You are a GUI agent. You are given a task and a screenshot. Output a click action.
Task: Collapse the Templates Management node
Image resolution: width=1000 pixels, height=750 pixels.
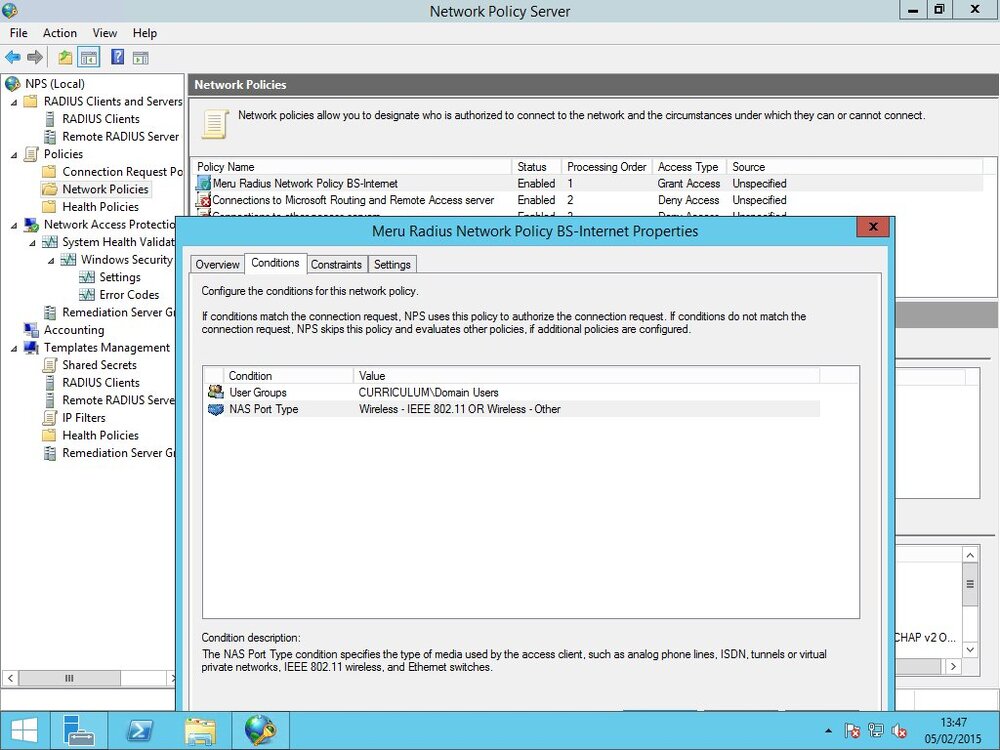pos(14,348)
